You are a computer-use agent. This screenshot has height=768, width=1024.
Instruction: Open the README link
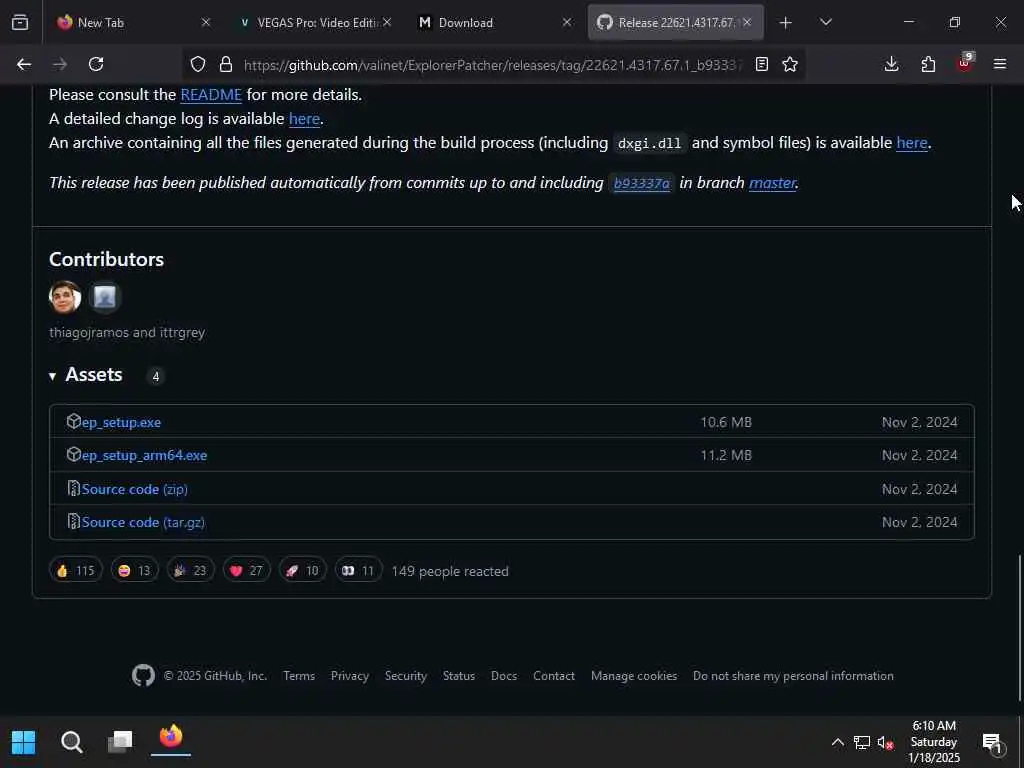click(x=211, y=95)
